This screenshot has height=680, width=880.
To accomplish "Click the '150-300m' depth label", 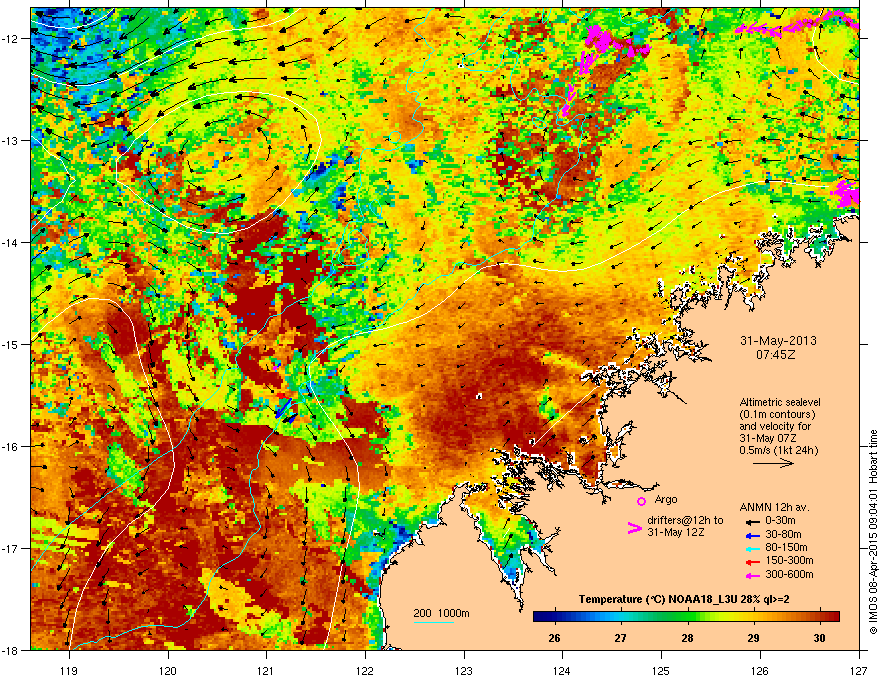I will pos(789,560).
